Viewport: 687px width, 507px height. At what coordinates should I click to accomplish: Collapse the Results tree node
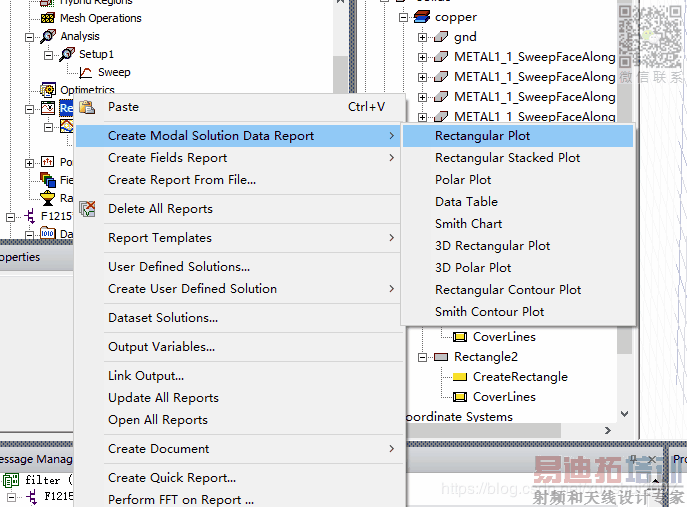coord(29,109)
